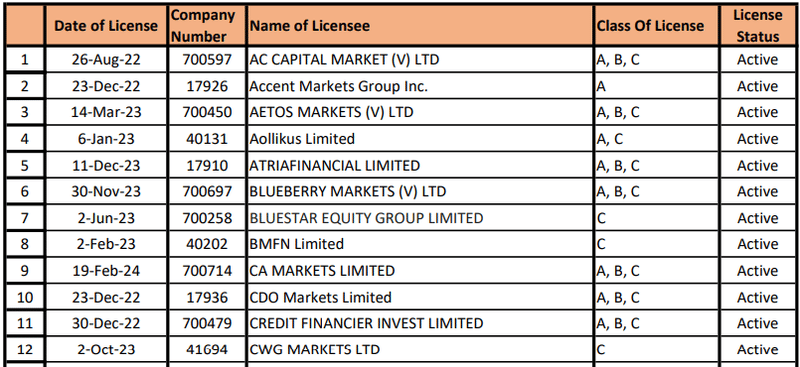Viewport: 800px width, 367px height.
Task: Select the Aollikus Limited name cell
Action: [x=420, y=139]
